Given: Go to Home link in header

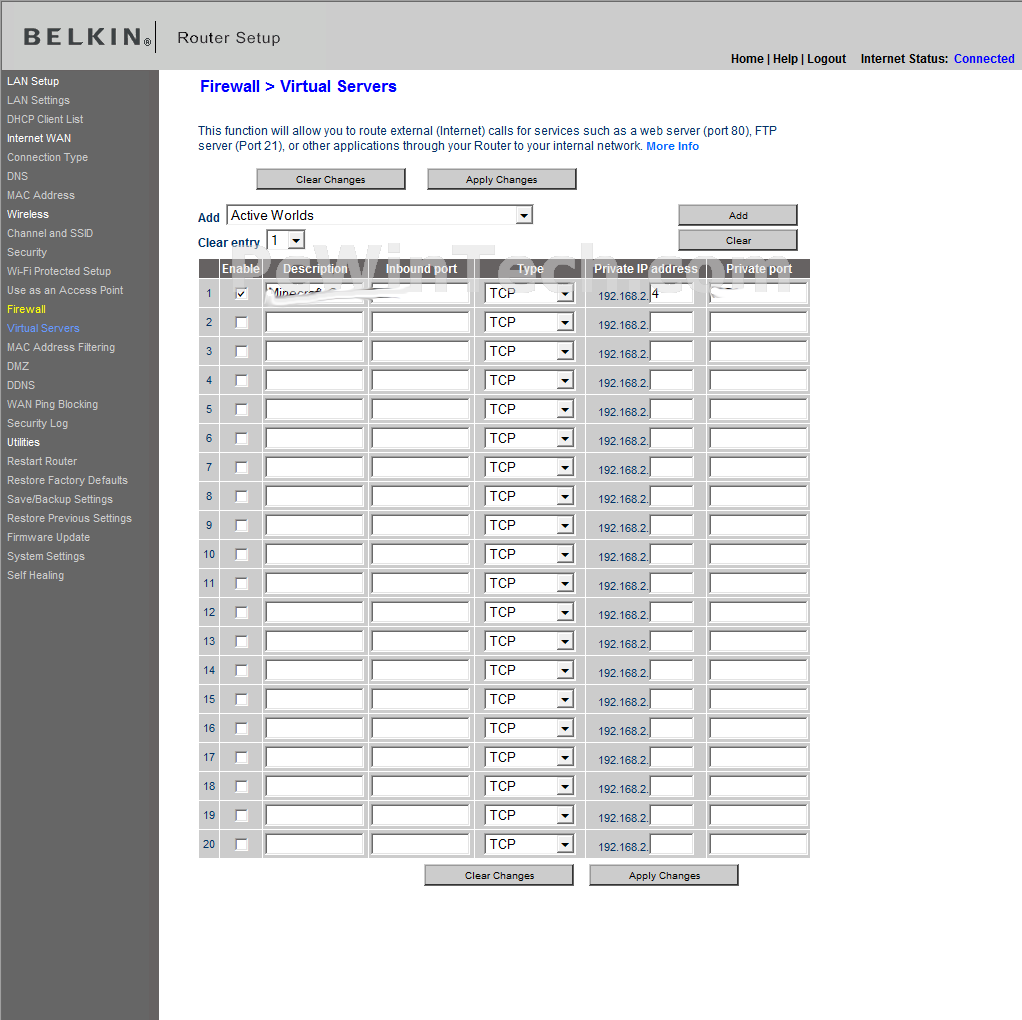Looking at the screenshot, I should [747, 59].
